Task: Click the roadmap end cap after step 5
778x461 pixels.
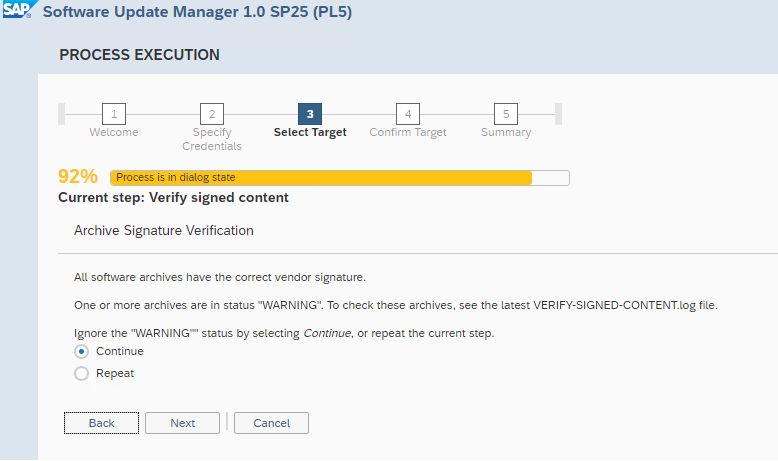Action: point(558,113)
